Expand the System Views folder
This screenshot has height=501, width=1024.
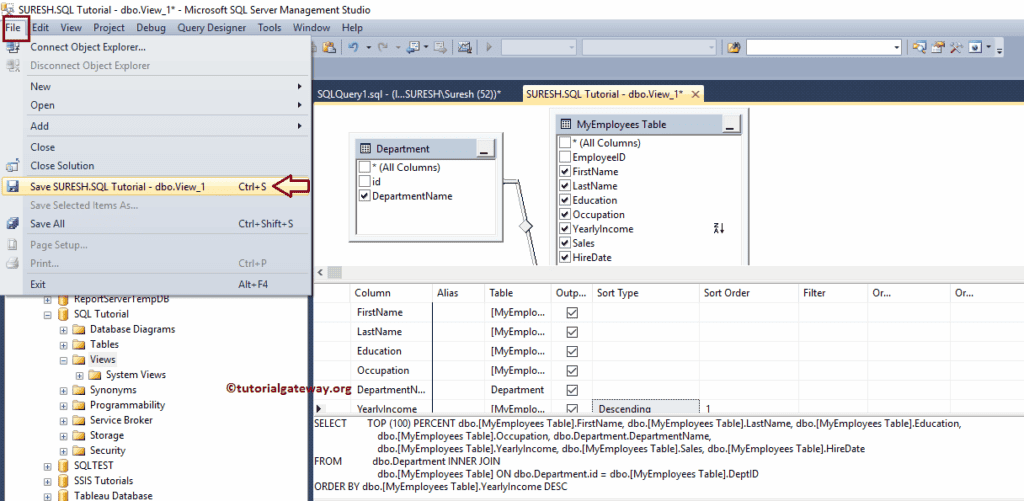(x=80, y=375)
